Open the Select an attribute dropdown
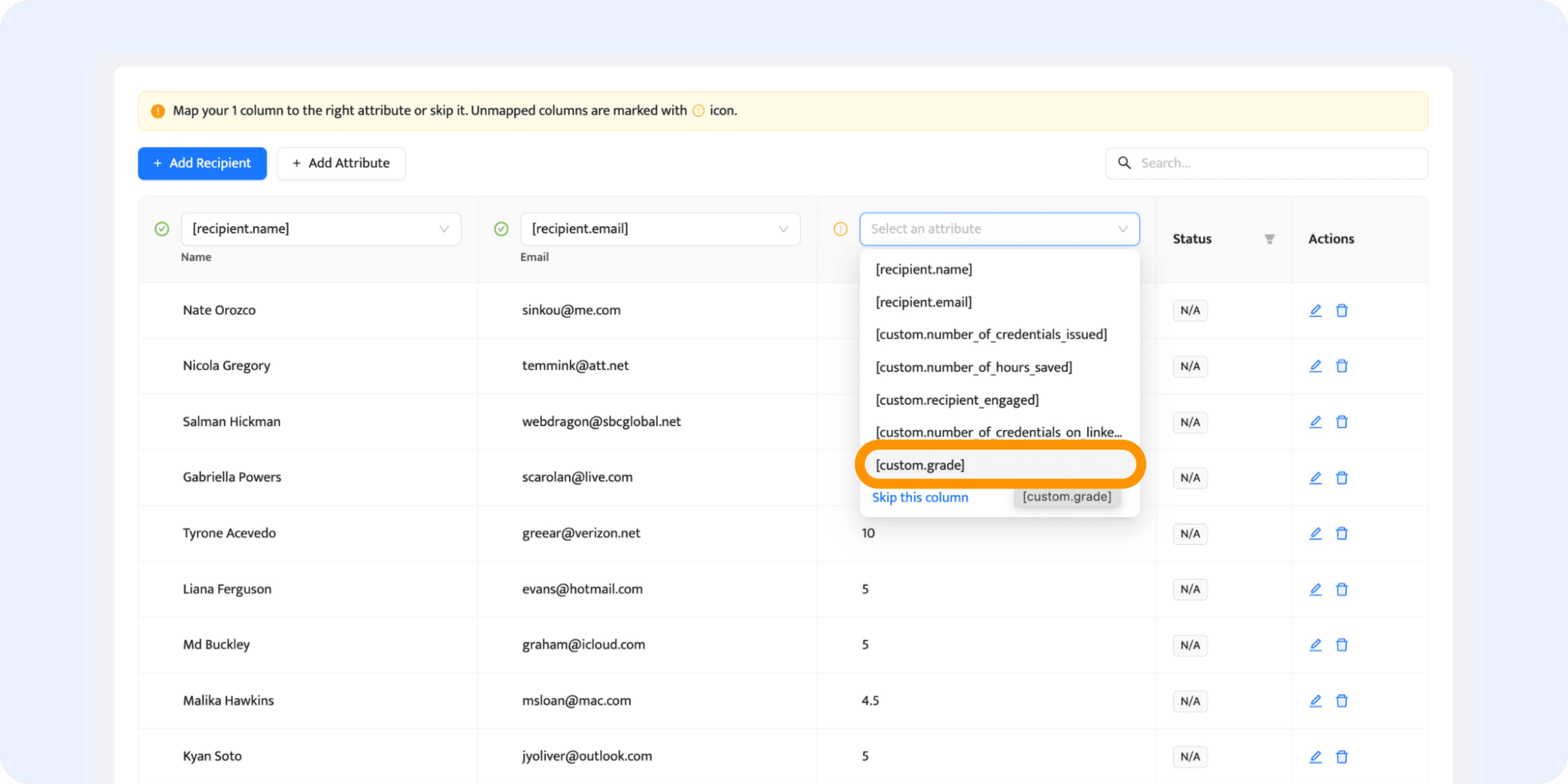Screen dimensions: 1568x784 click(x=999, y=229)
